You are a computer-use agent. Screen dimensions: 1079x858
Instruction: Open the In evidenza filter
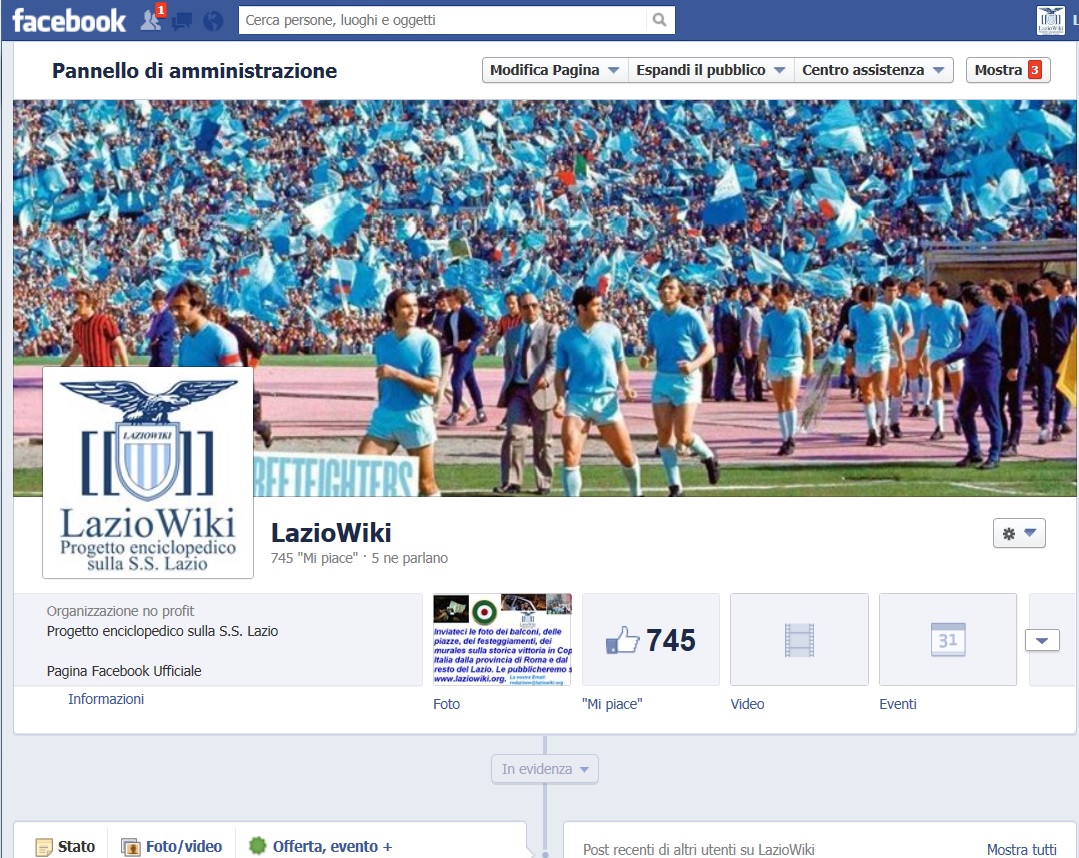[545, 769]
